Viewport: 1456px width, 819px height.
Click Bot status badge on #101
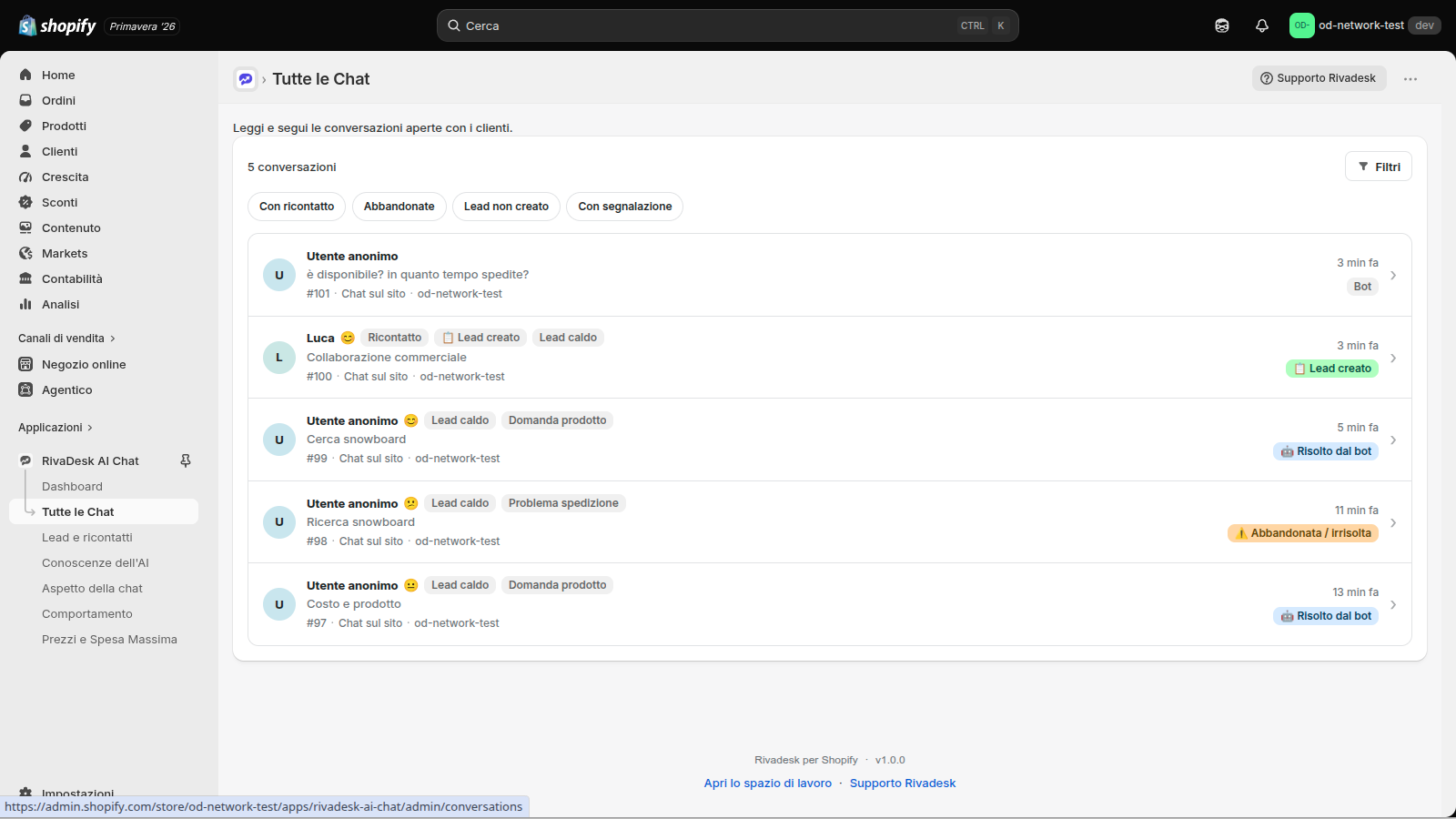click(1362, 287)
